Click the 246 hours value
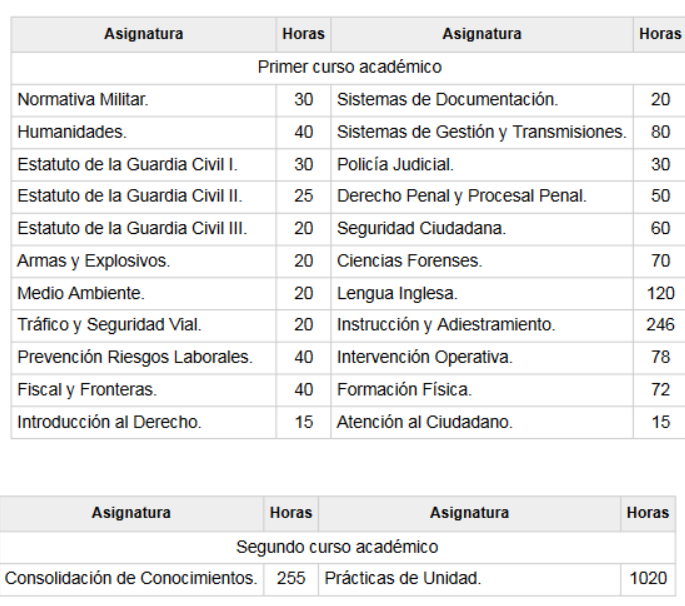 coord(660,325)
